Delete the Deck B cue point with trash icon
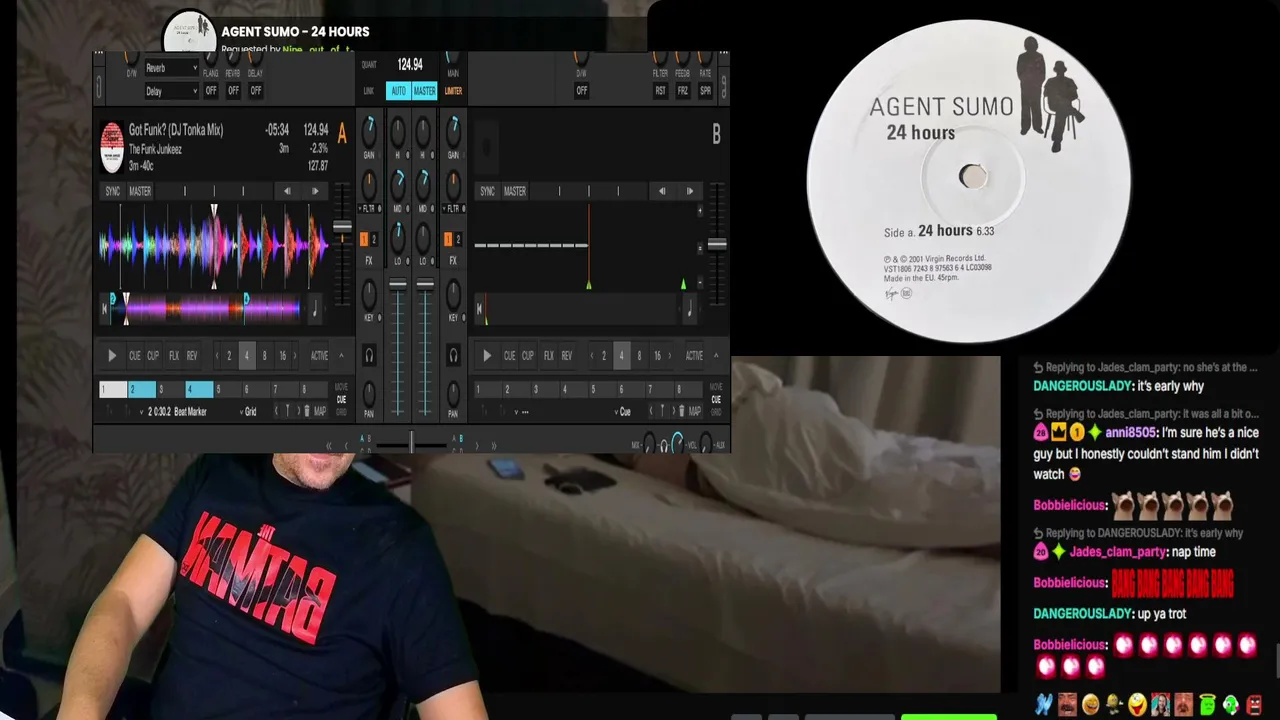This screenshot has width=1280, height=720. pos(681,411)
